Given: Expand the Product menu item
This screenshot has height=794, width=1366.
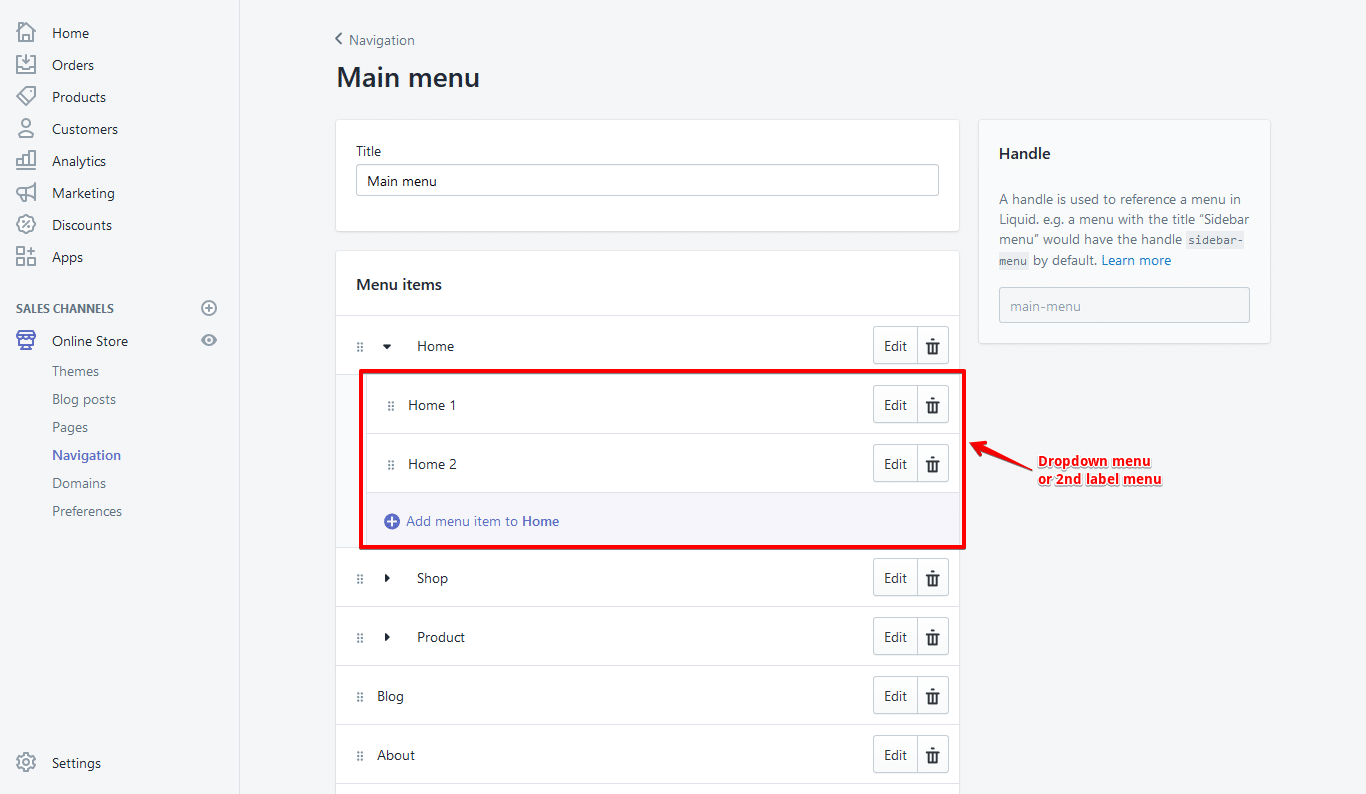Looking at the screenshot, I should point(387,636).
